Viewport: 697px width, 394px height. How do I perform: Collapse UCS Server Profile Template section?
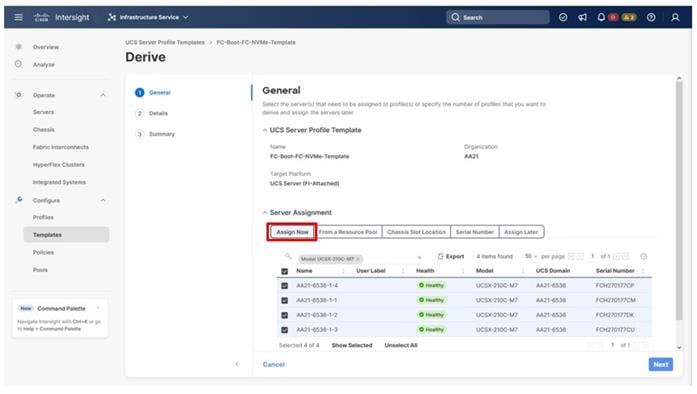pyautogui.click(x=265, y=130)
